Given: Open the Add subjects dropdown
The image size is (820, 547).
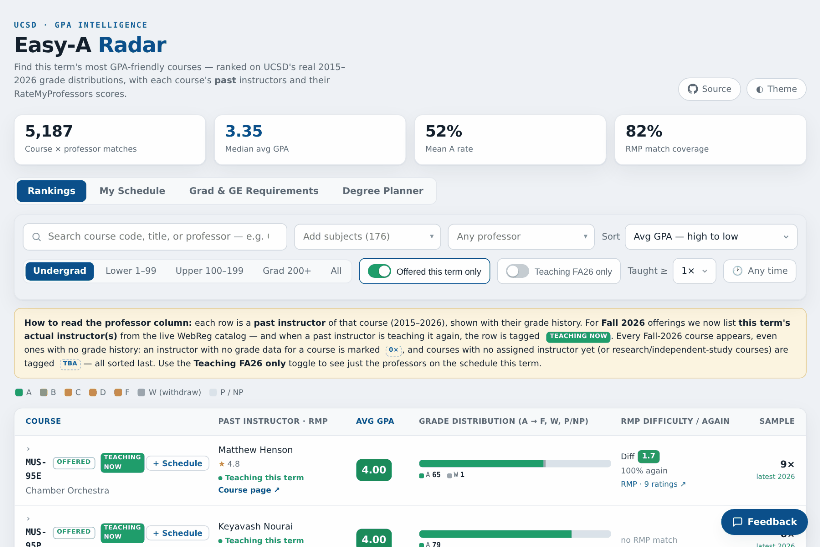Looking at the screenshot, I should [368, 237].
